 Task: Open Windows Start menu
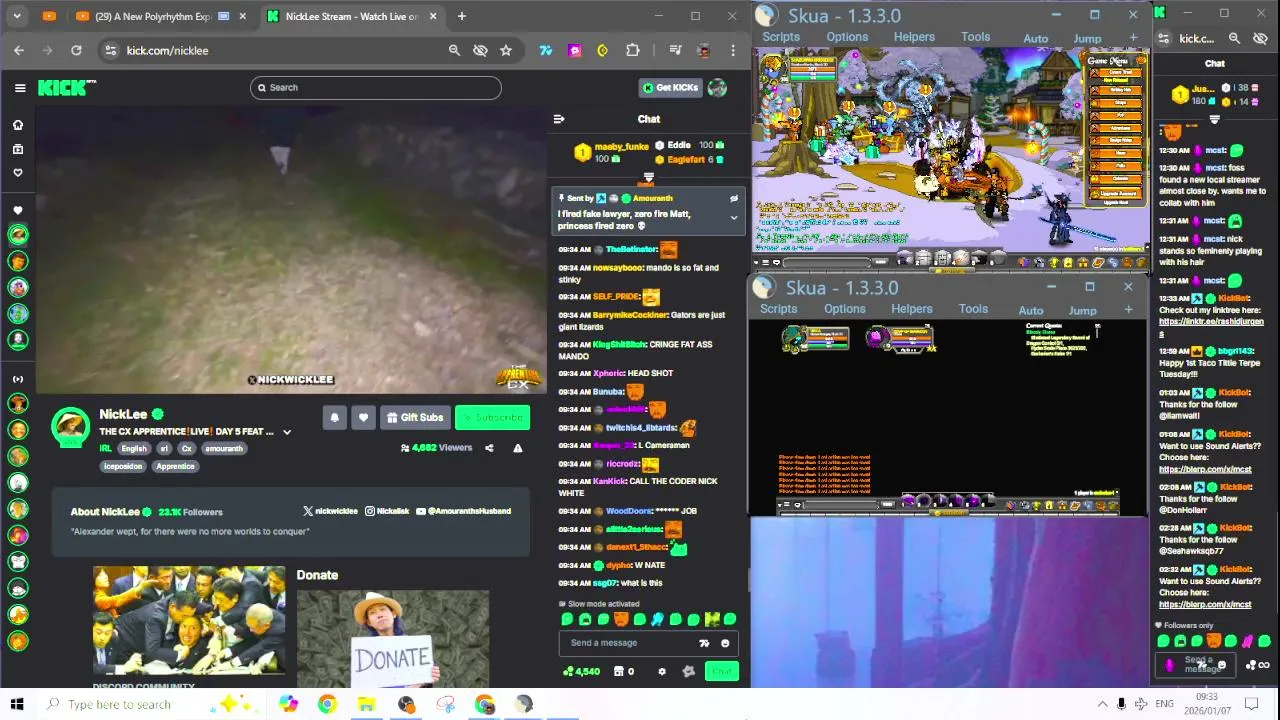(x=16, y=704)
